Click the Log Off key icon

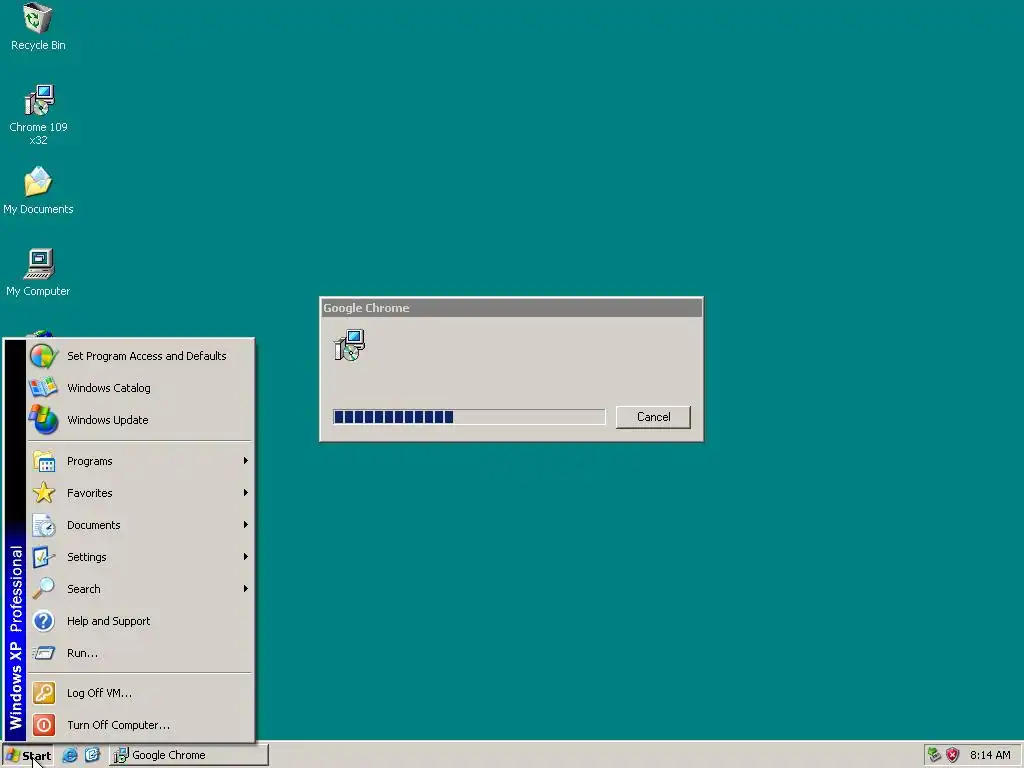[44, 693]
